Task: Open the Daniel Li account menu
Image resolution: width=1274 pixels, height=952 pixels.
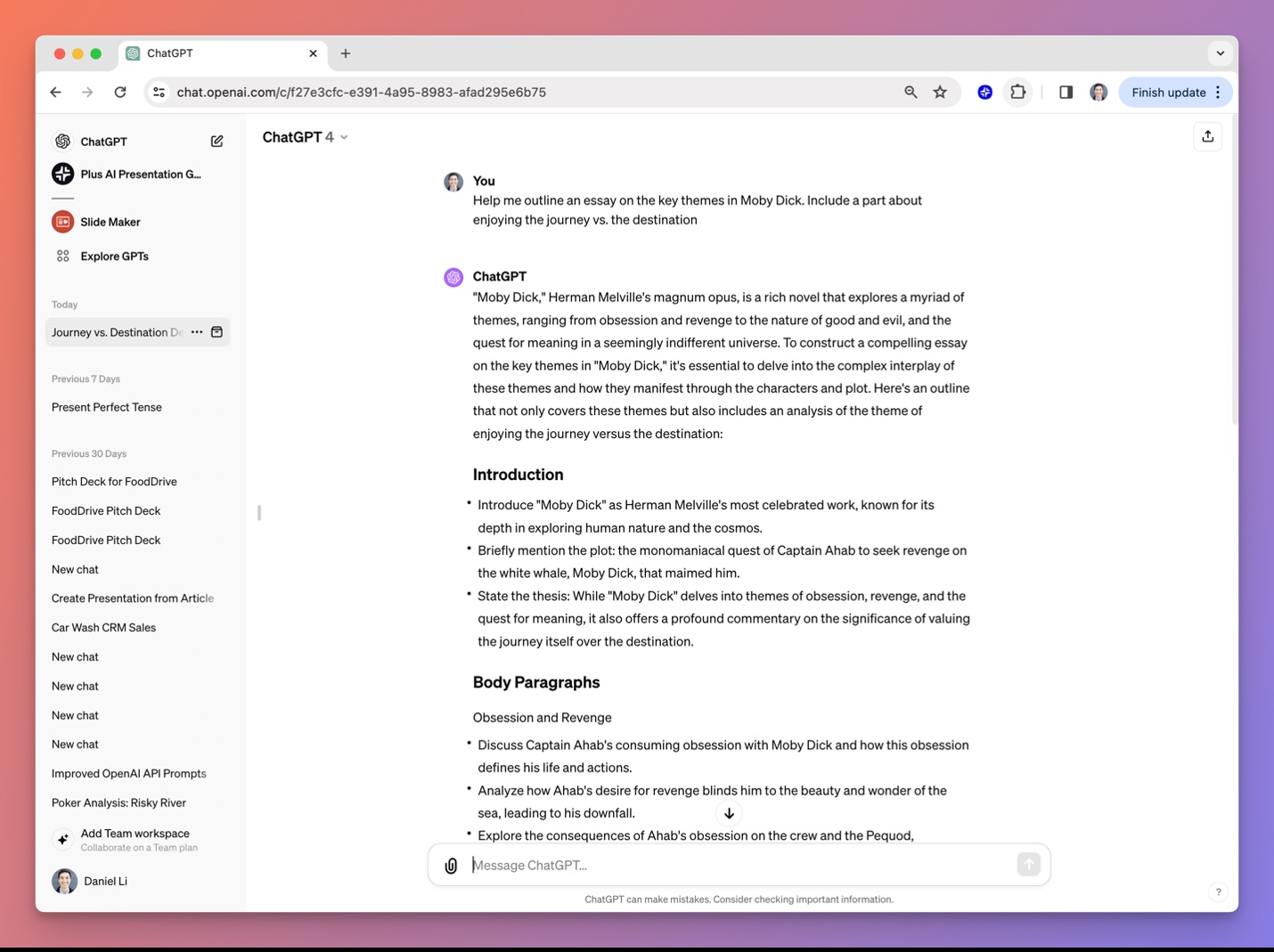Action: (138, 881)
